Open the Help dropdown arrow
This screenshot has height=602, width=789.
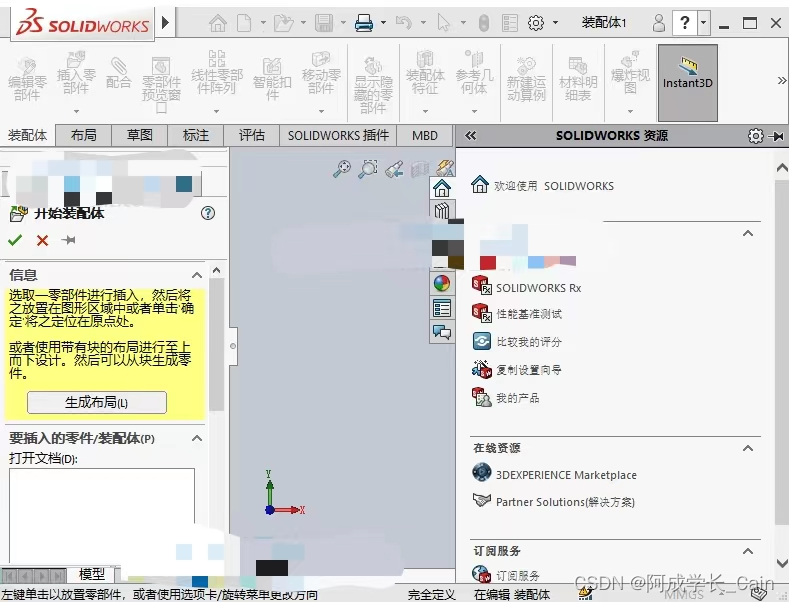pyautogui.click(x=703, y=23)
